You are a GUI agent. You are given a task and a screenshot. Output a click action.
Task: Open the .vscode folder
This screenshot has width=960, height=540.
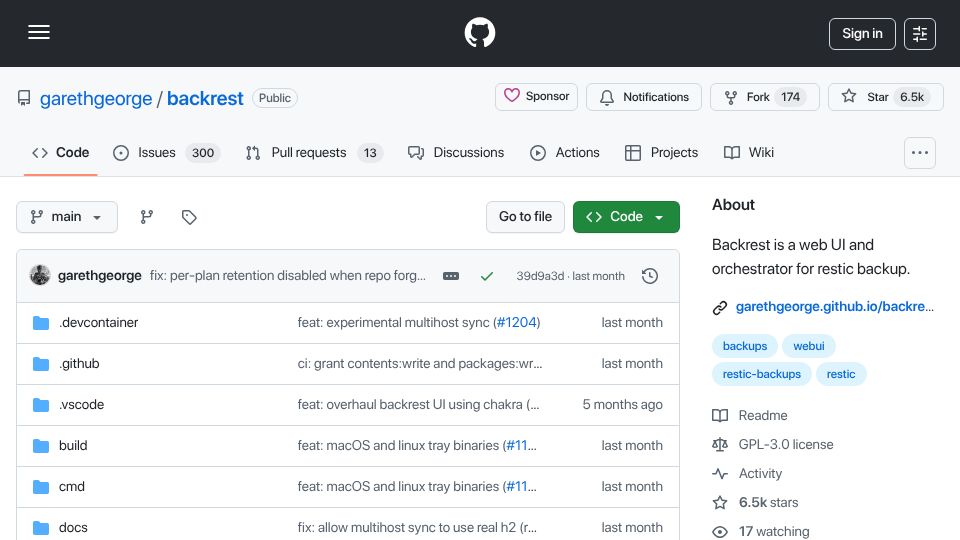click(81, 405)
